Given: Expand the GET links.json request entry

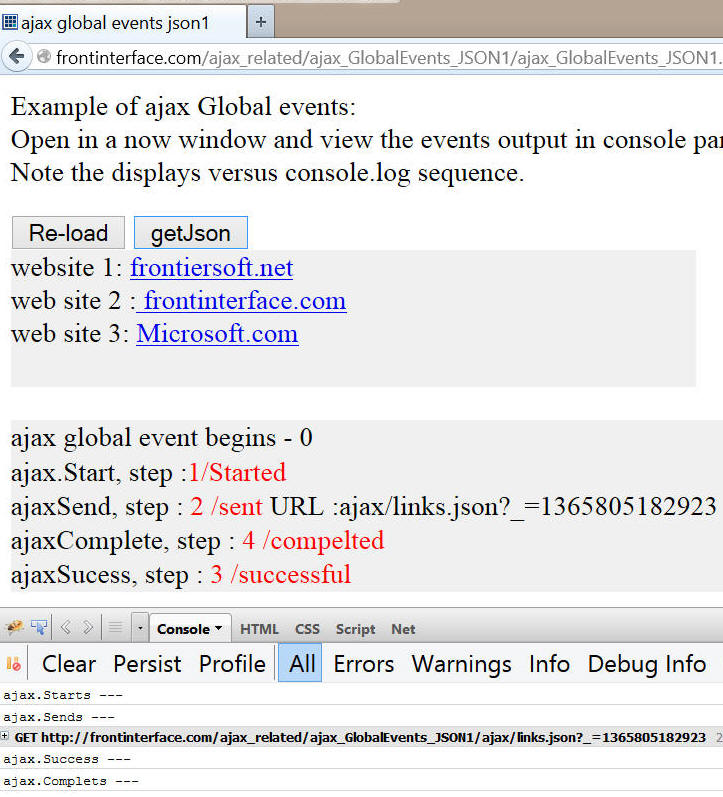Looking at the screenshot, I should coord(6,736).
